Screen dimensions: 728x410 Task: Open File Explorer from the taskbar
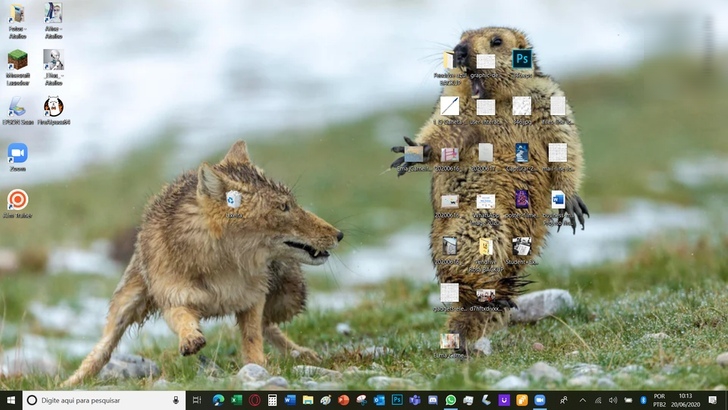[308, 400]
